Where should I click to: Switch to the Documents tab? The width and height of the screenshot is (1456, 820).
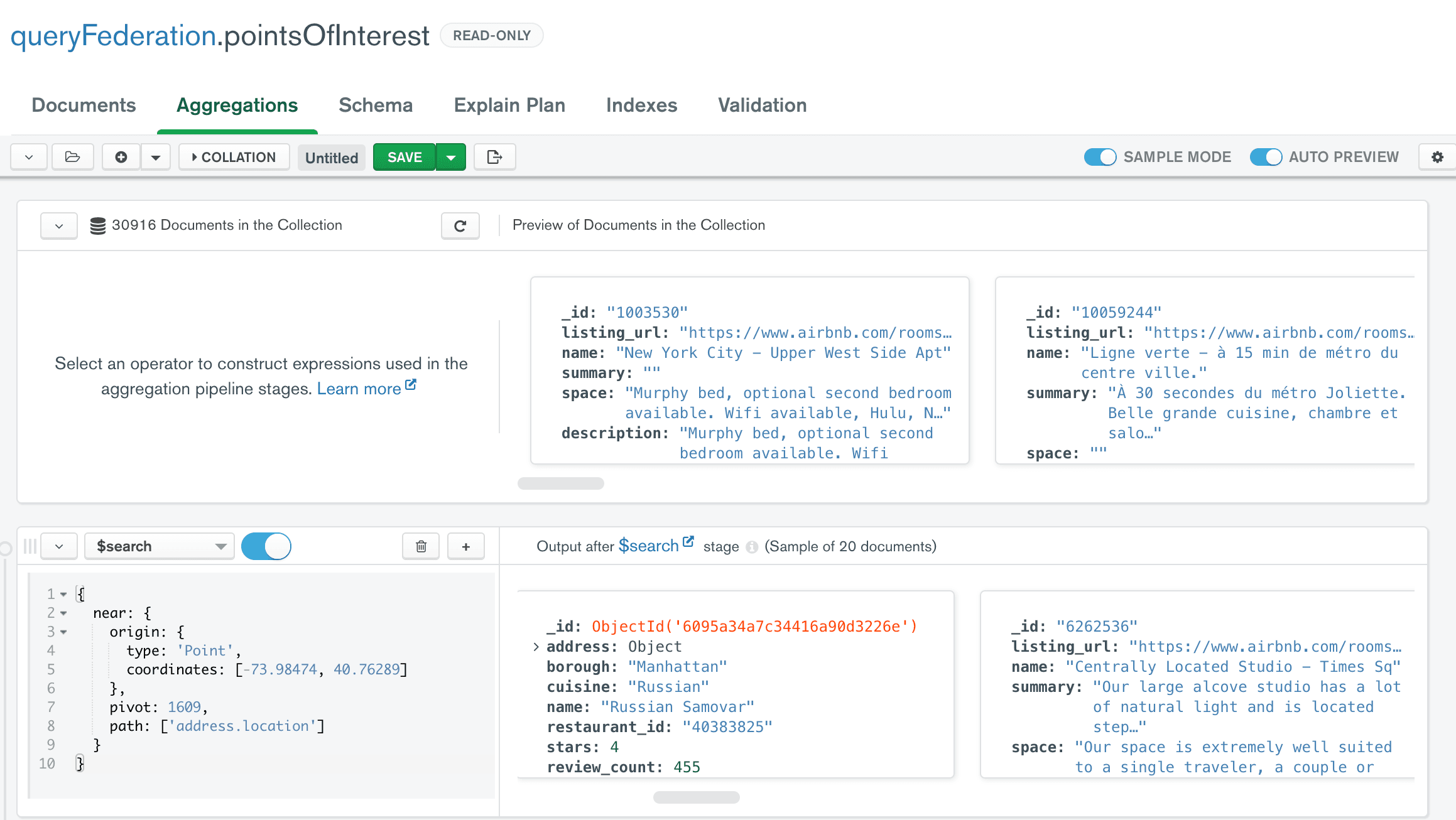point(84,105)
